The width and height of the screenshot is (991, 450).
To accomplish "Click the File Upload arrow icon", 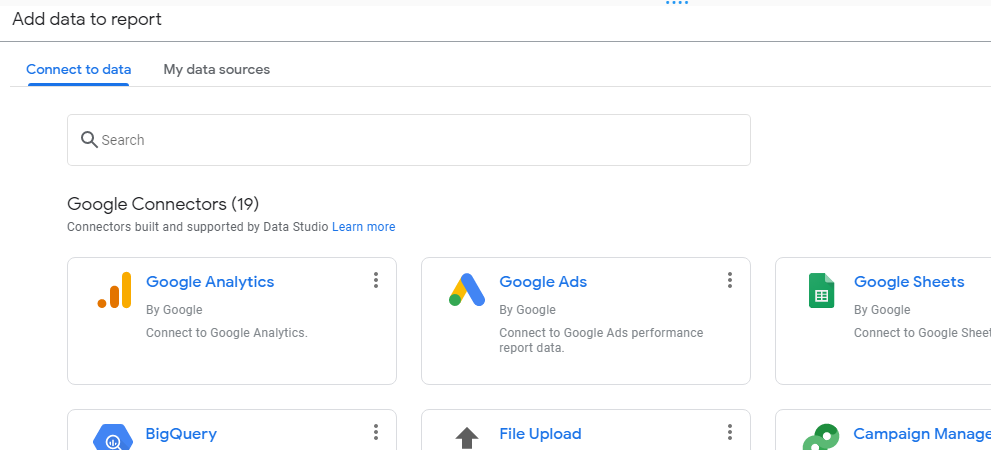I will (467, 438).
